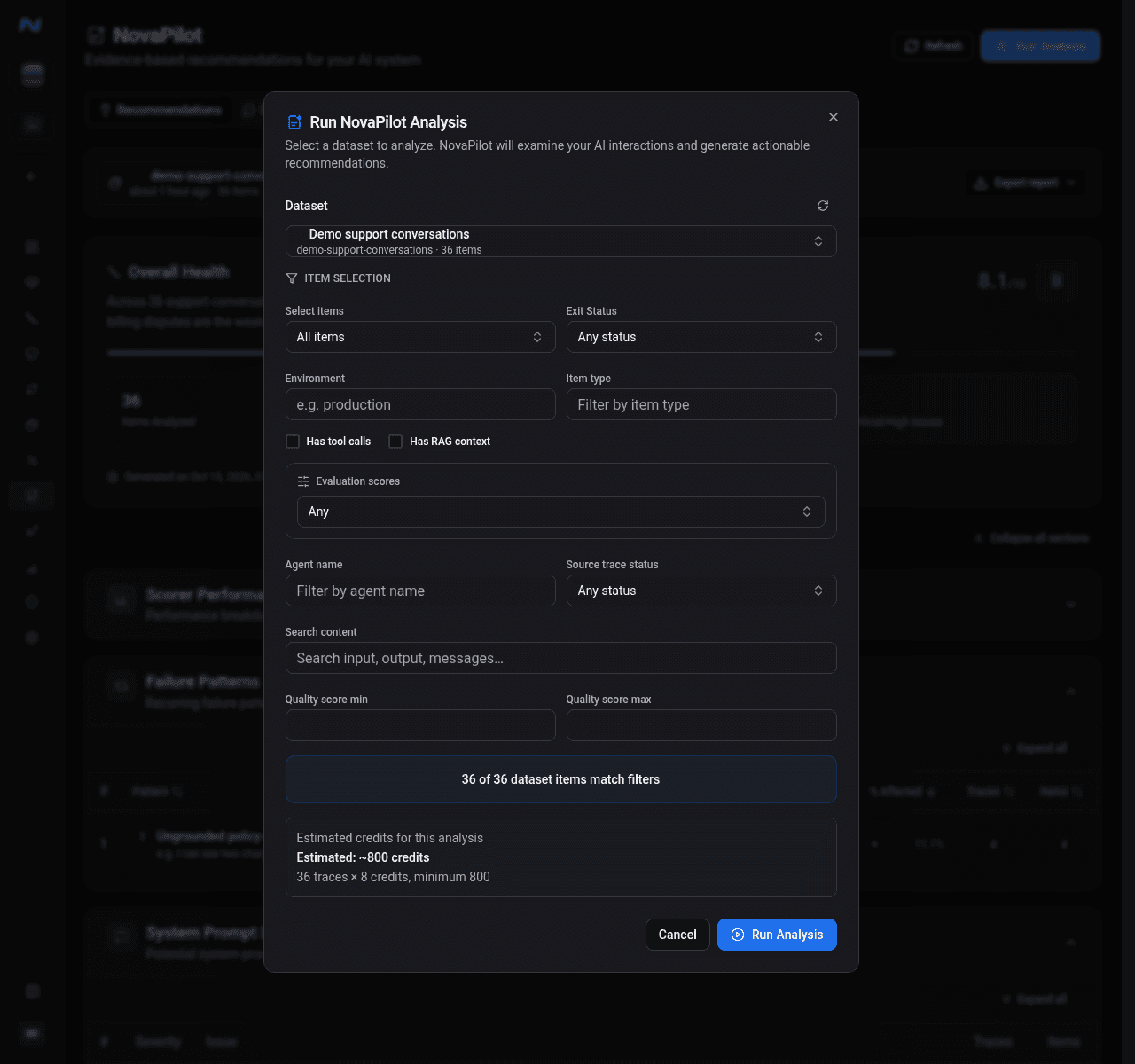Click the Run Analysis button
This screenshot has height=1064, width=1135.
777,935
